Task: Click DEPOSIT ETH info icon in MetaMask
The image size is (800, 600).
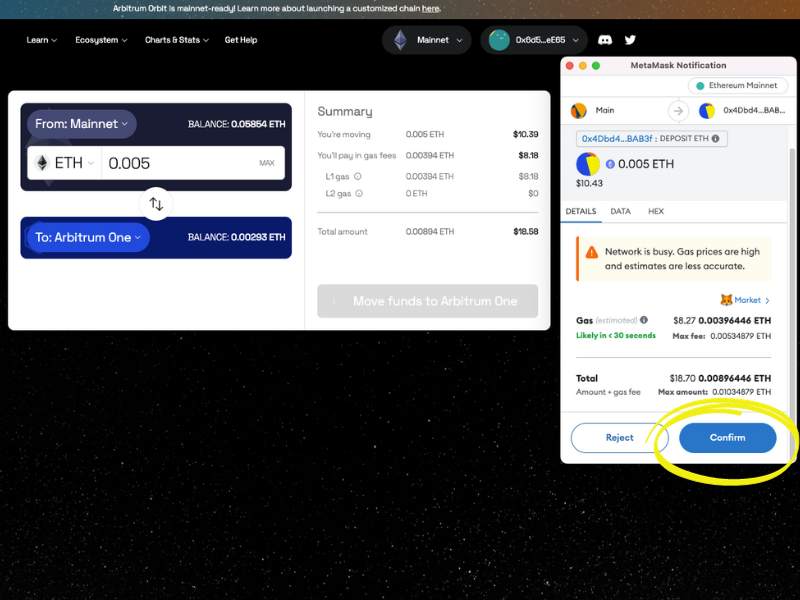Action: [715, 138]
